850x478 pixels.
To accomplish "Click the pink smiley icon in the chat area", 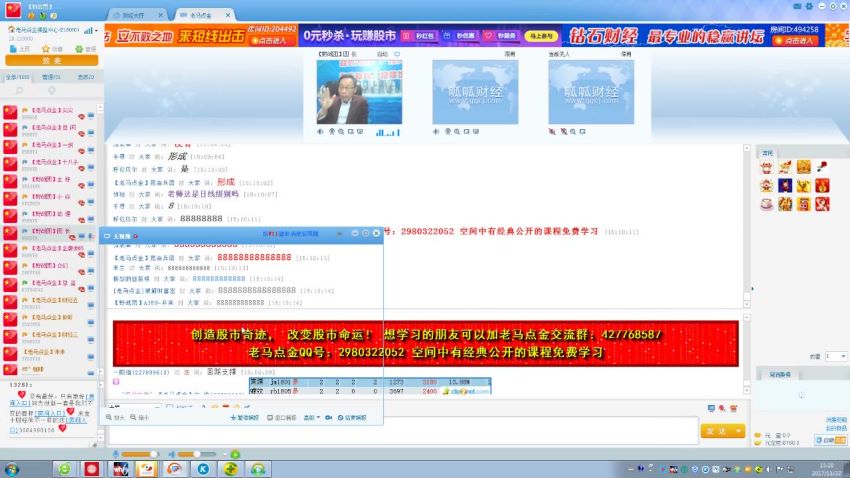I will 116,382.
